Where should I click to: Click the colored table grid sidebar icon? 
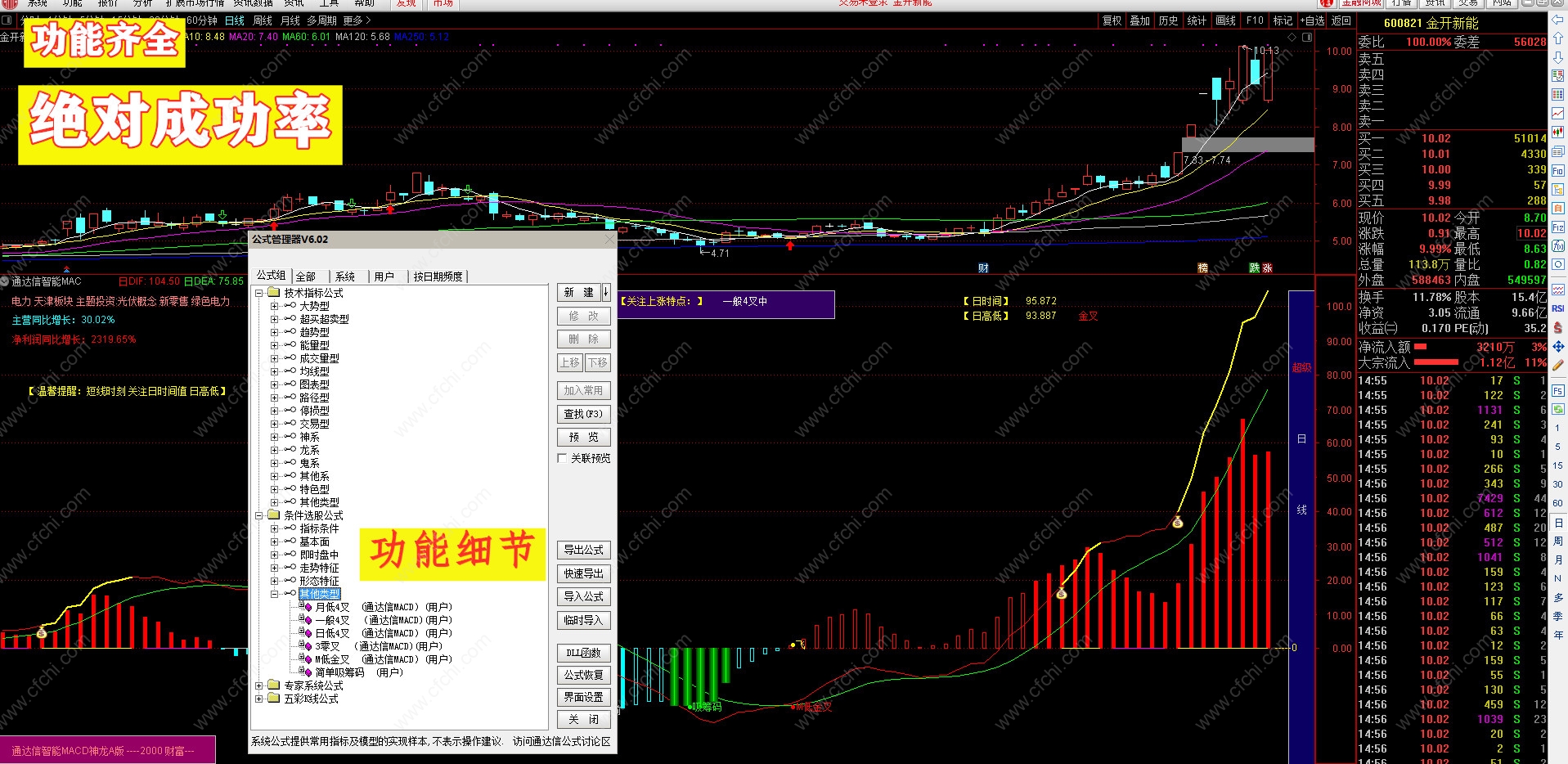(x=1558, y=95)
